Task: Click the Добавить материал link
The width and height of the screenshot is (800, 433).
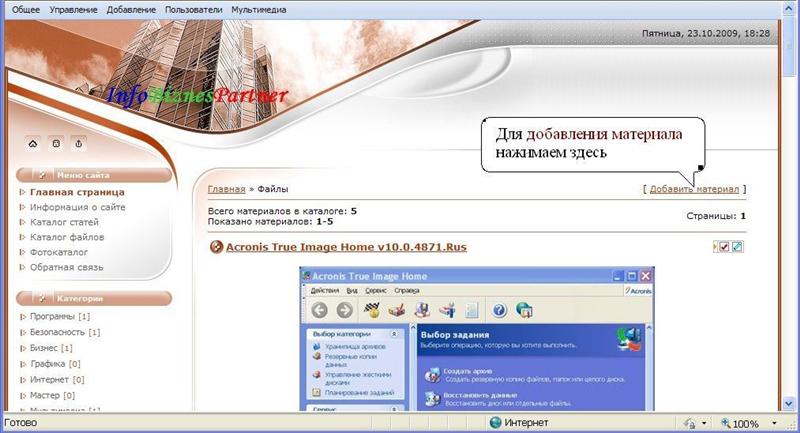Action: (694, 189)
